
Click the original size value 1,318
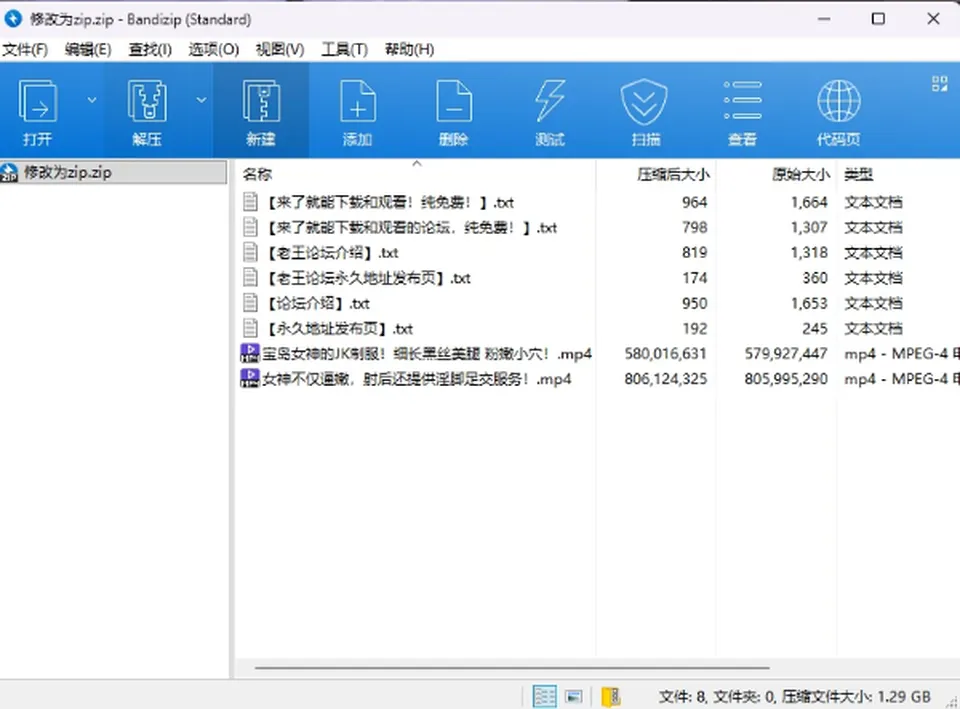click(809, 252)
